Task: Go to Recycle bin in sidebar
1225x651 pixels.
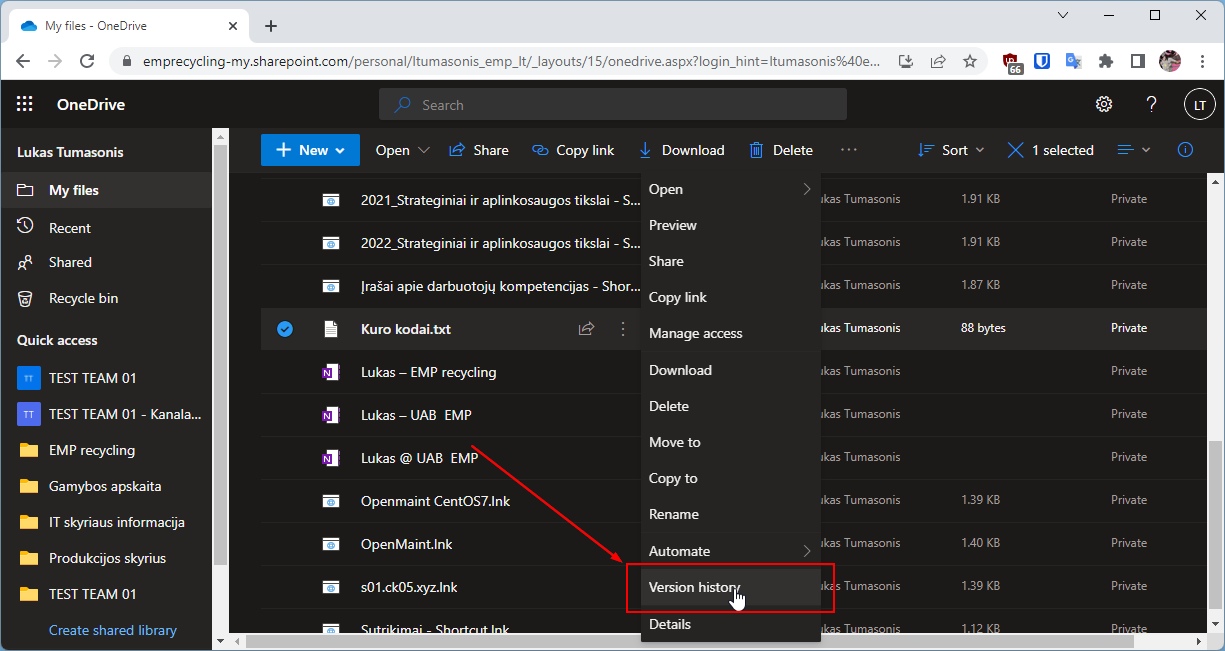Action: [x=83, y=298]
